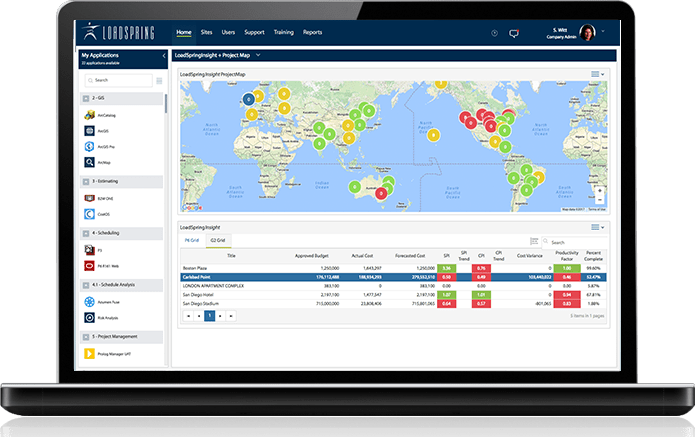695x437 pixels.
Task: Click the applications Search field
Action: click(119, 80)
